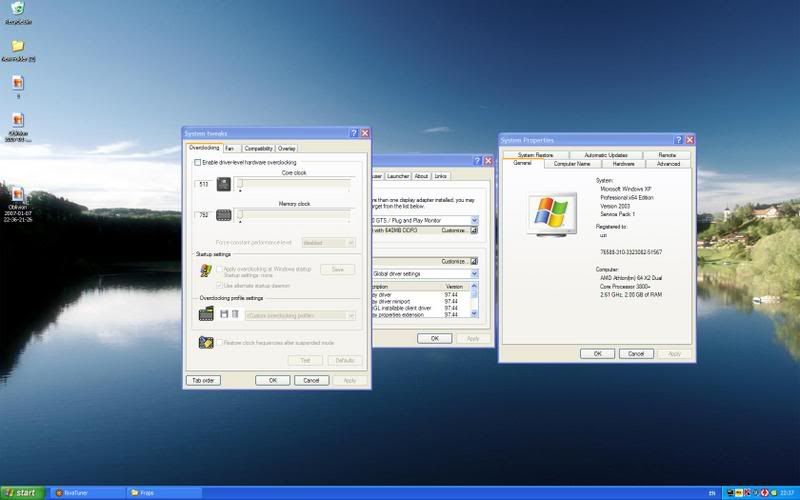
Task: Click upper Customize arrow in RivaTuner
Action: point(474,231)
